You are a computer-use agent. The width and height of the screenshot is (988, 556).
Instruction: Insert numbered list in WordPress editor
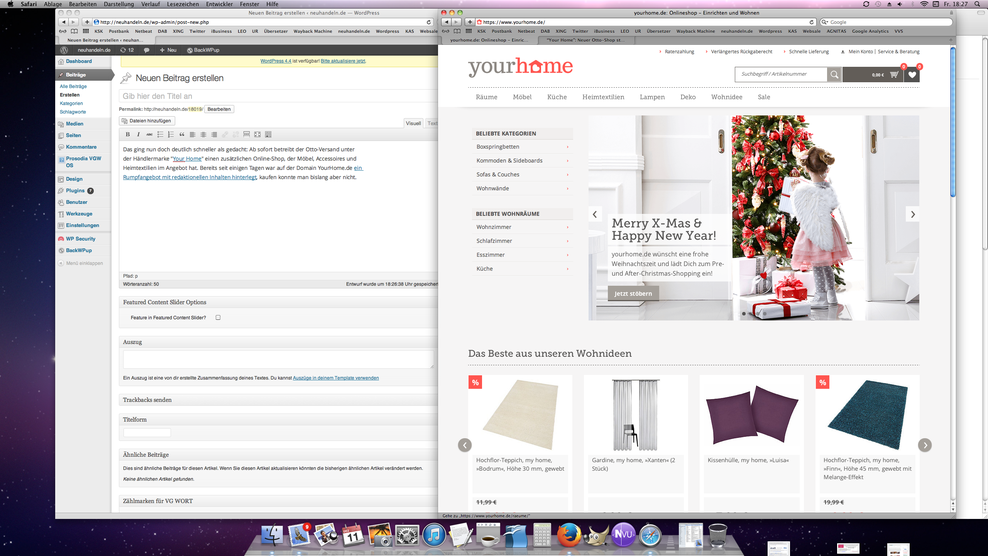click(x=171, y=134)
